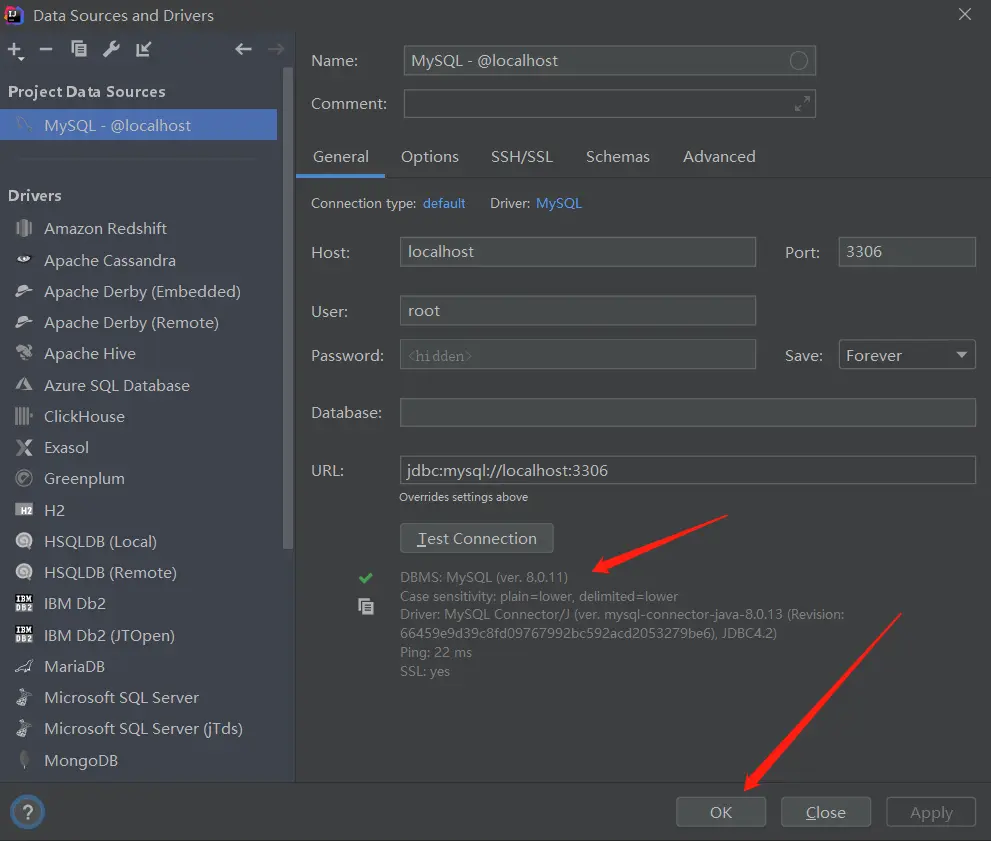Confirm with the OK button
Viewport: 991px width, 841px height.
point(720,812)
